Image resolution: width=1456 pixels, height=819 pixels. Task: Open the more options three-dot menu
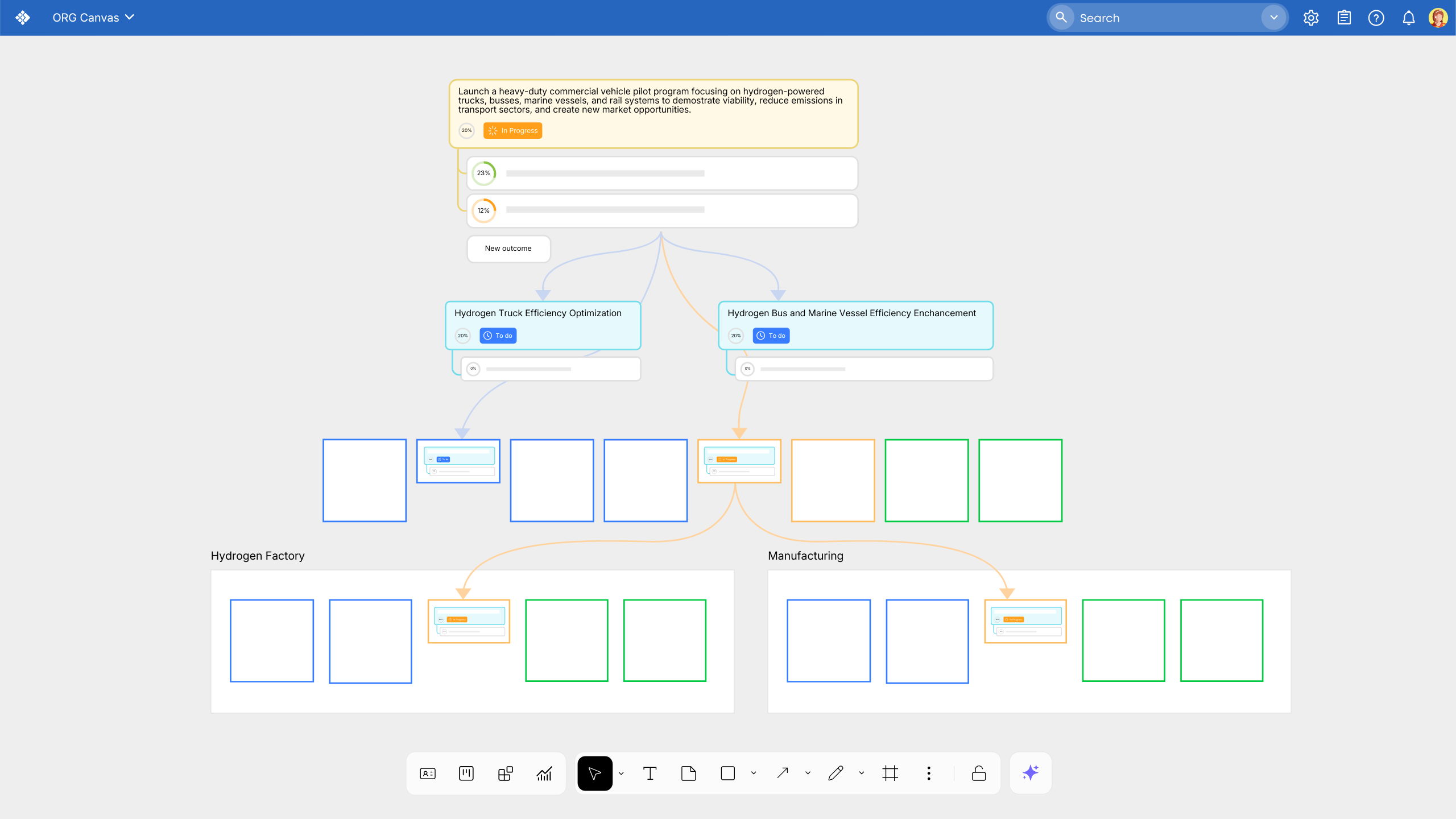pos(929,773)
